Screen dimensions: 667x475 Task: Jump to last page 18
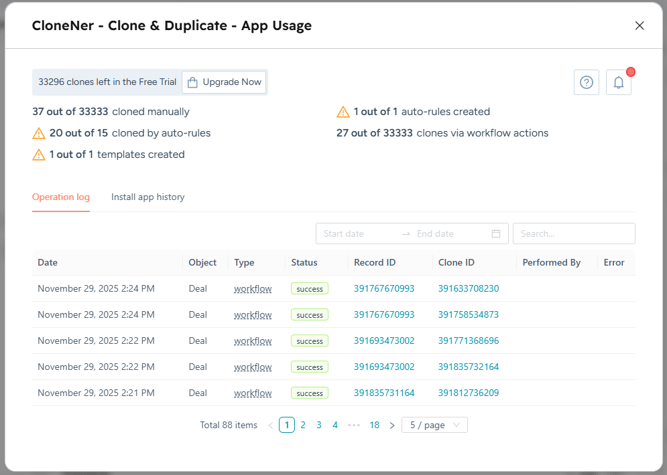point(374,425)
